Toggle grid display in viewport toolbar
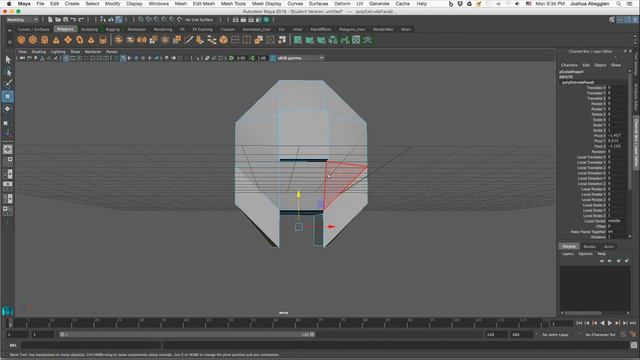The width and height of the screenshot is (640, 360). coord(66,58)
